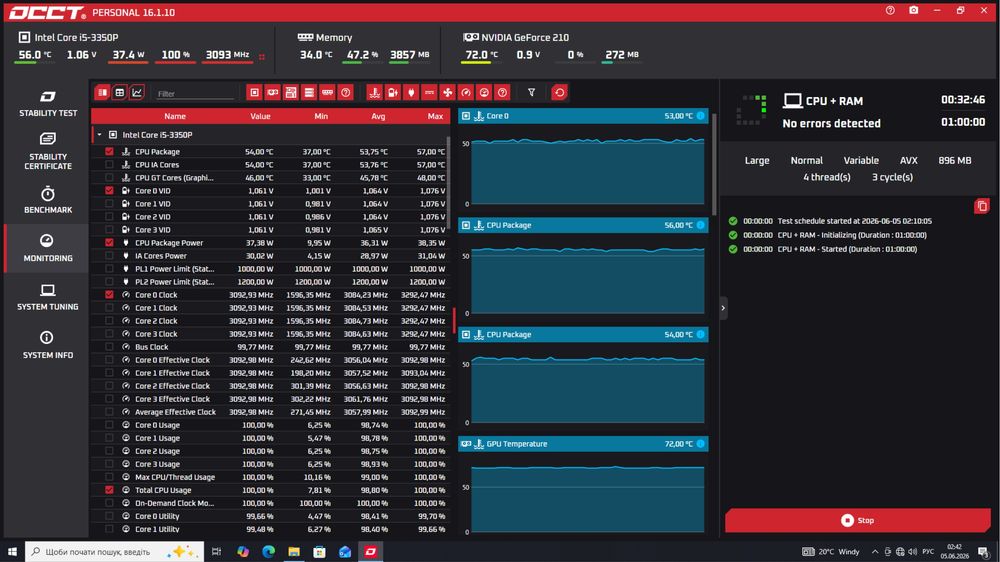
Task: Stop the running CPU + RAM test
Action: [857, 521]
